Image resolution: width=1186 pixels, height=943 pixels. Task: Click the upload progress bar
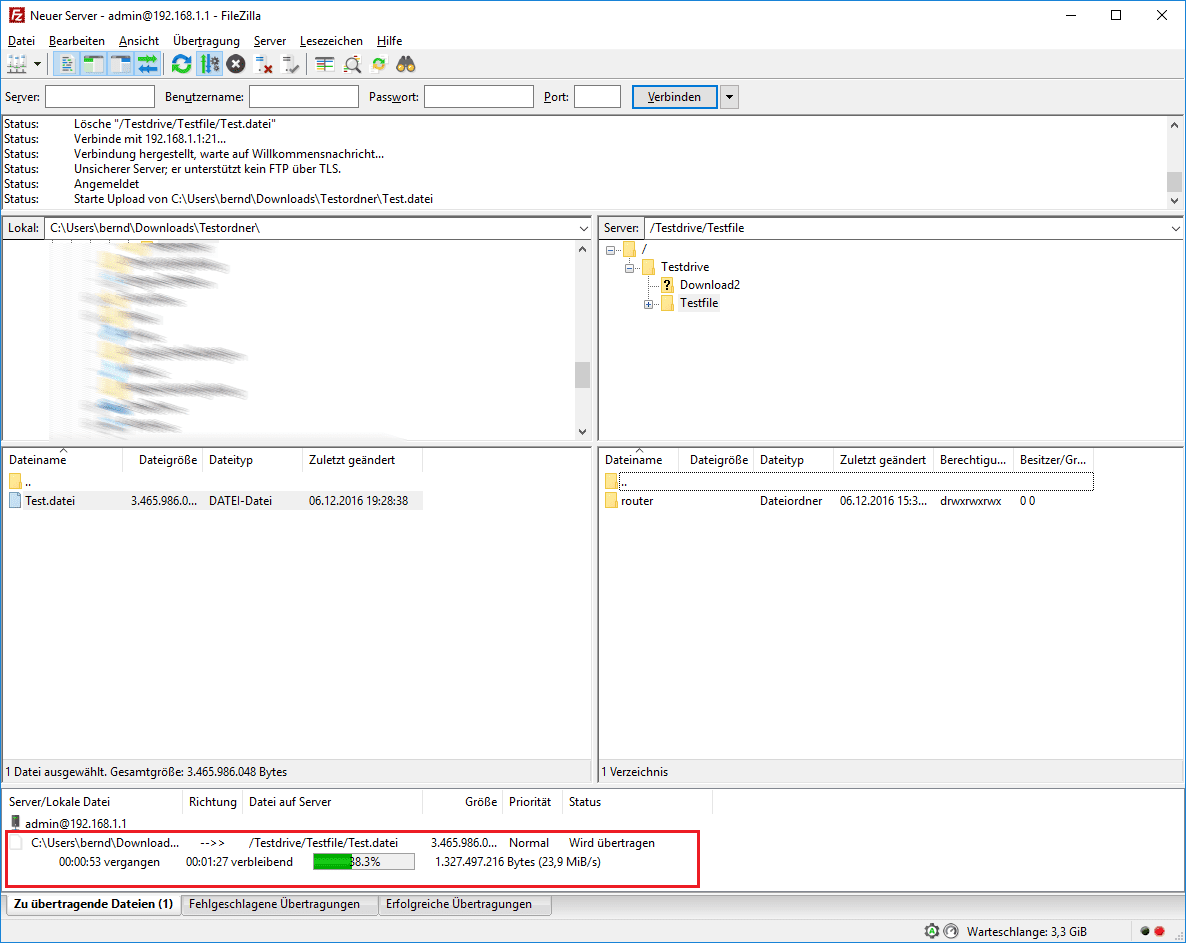tap(364, 862)
